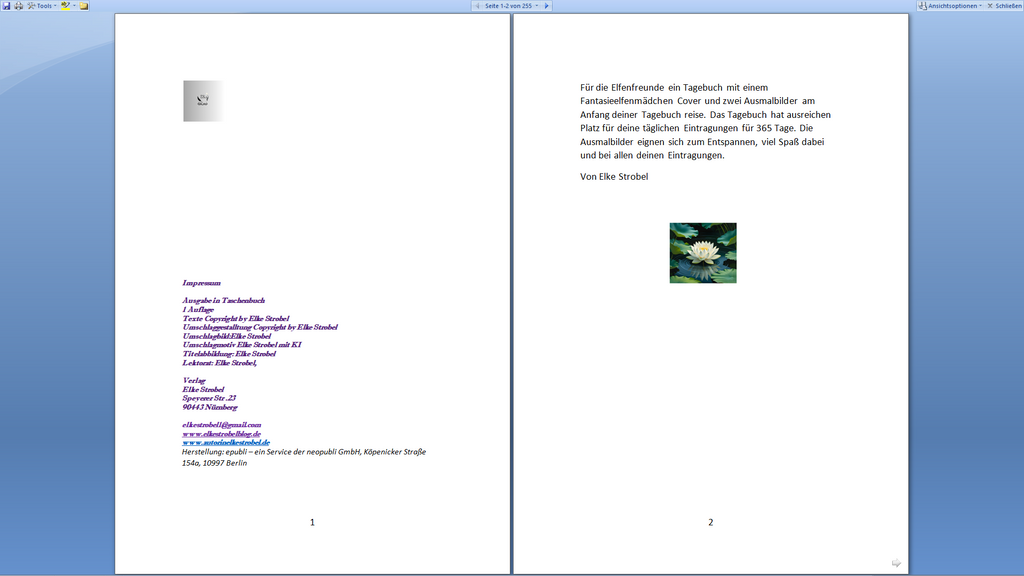Open the www.autorinelkestrobel.de link
The height and width of the screenshot is (576, 1024).
226,442
